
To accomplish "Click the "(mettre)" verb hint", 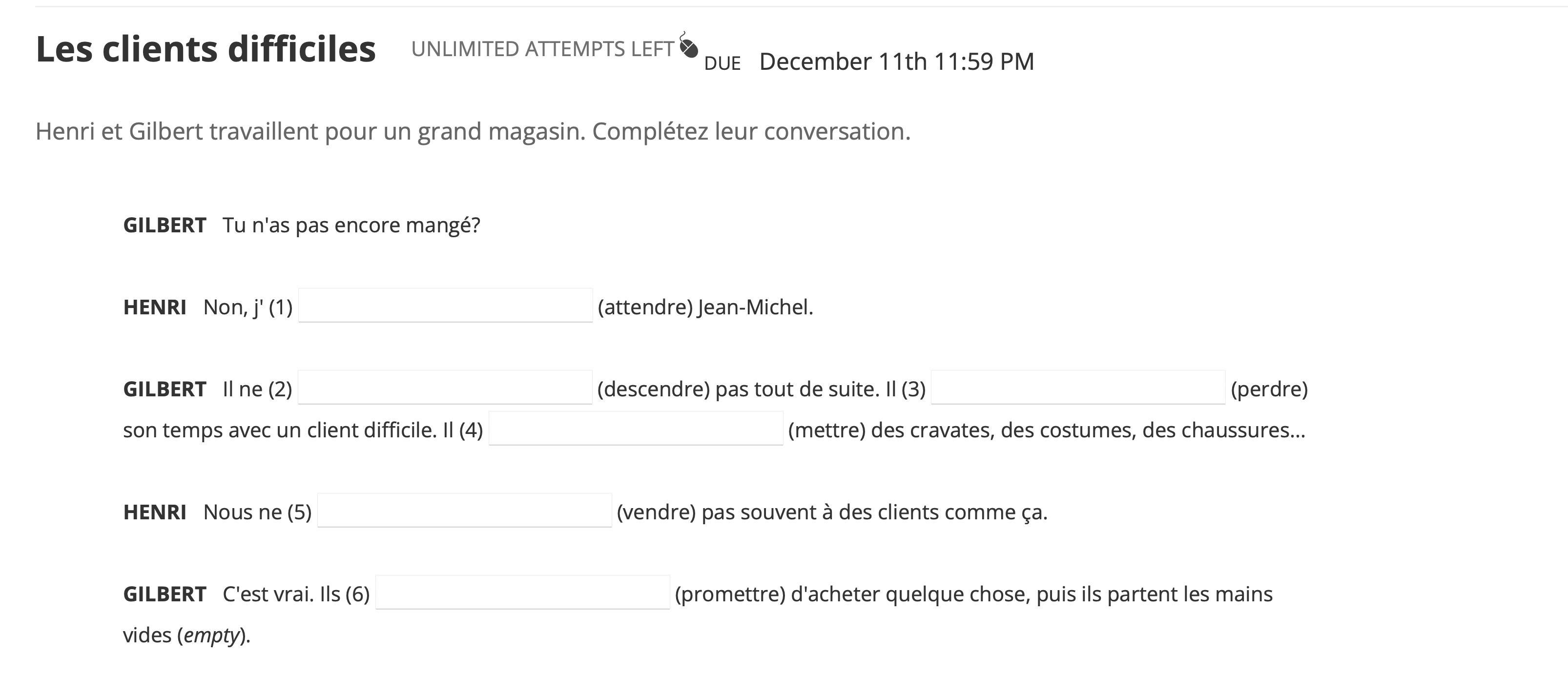I will [826, 430].
